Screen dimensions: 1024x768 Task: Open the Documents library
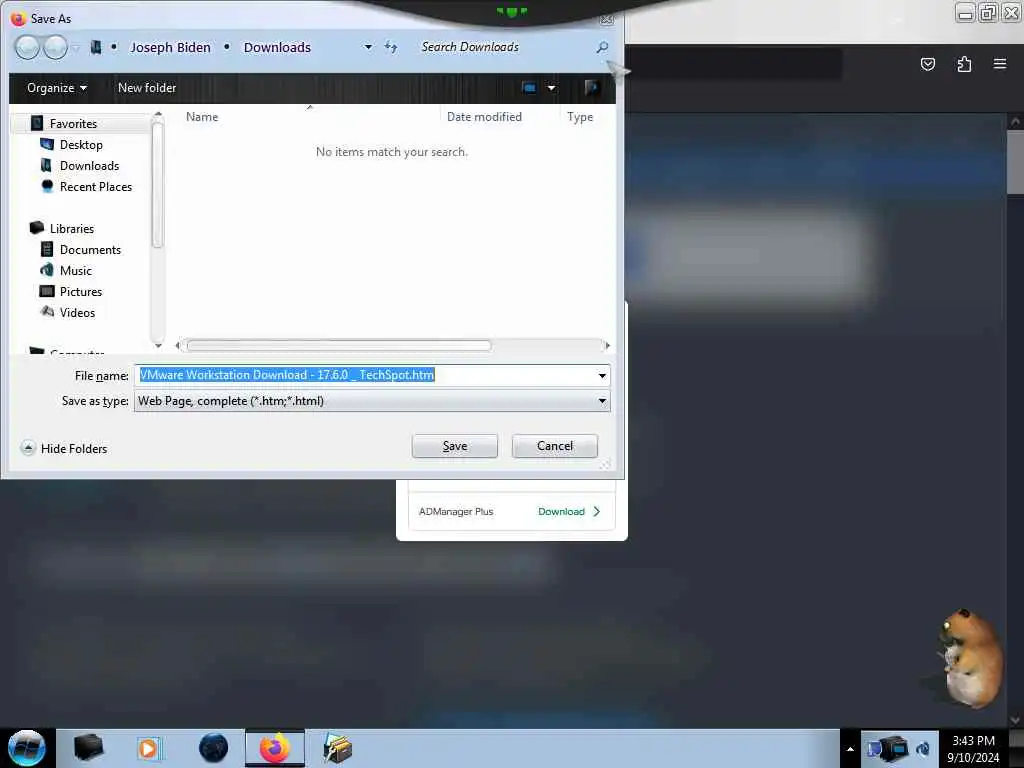(90, 249)
